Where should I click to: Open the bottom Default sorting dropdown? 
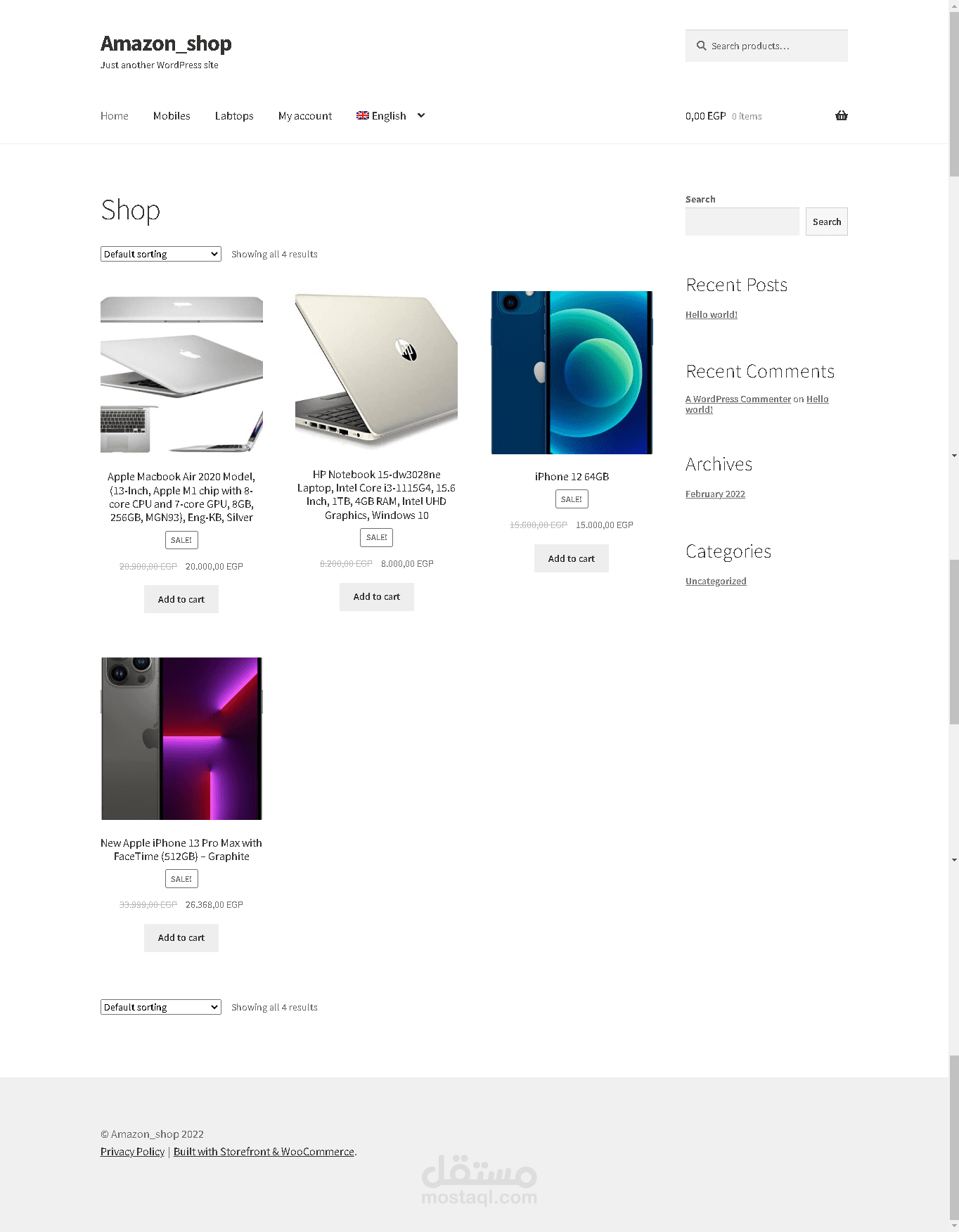(161, 1007)
